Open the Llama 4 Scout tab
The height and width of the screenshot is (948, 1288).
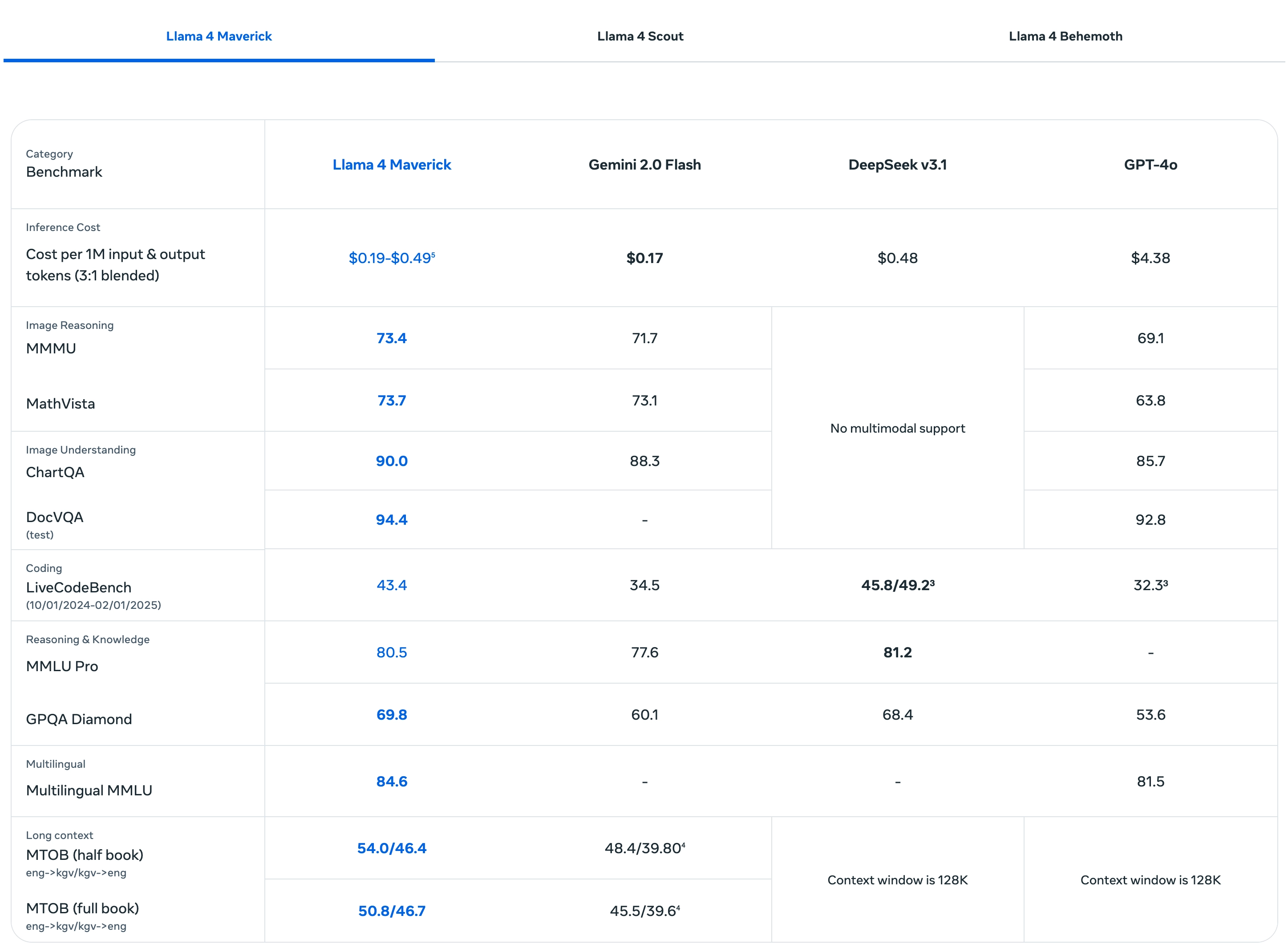click(640, 36)
